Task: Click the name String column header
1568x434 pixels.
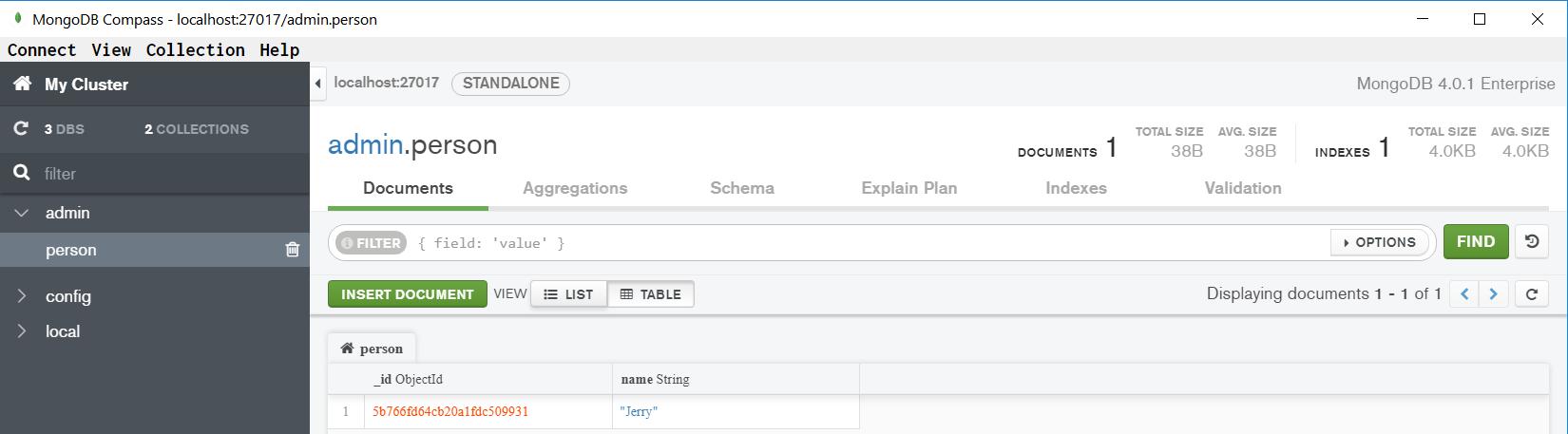Action: tap(736, 379)
